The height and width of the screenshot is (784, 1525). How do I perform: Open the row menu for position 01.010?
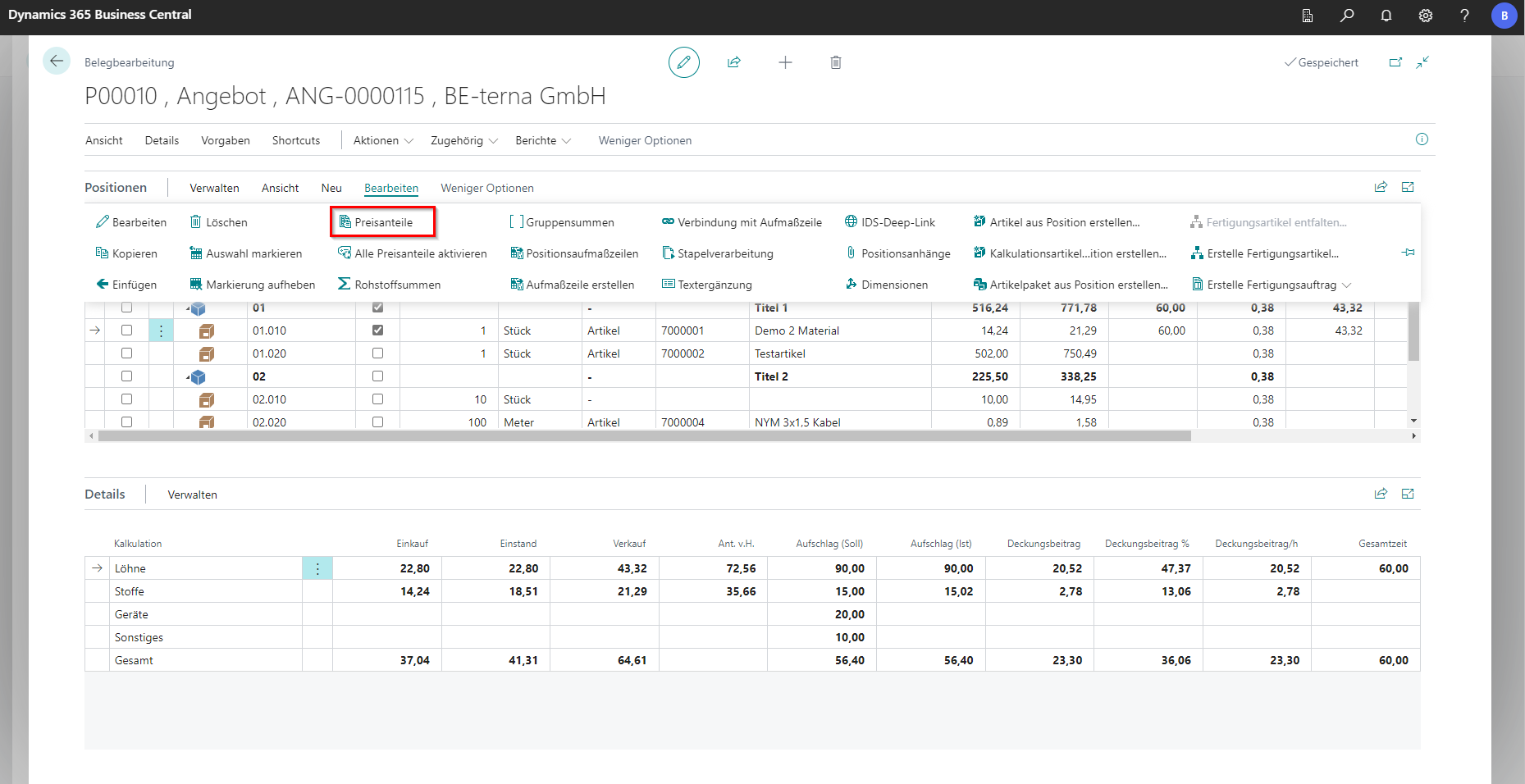click(161, 330)
